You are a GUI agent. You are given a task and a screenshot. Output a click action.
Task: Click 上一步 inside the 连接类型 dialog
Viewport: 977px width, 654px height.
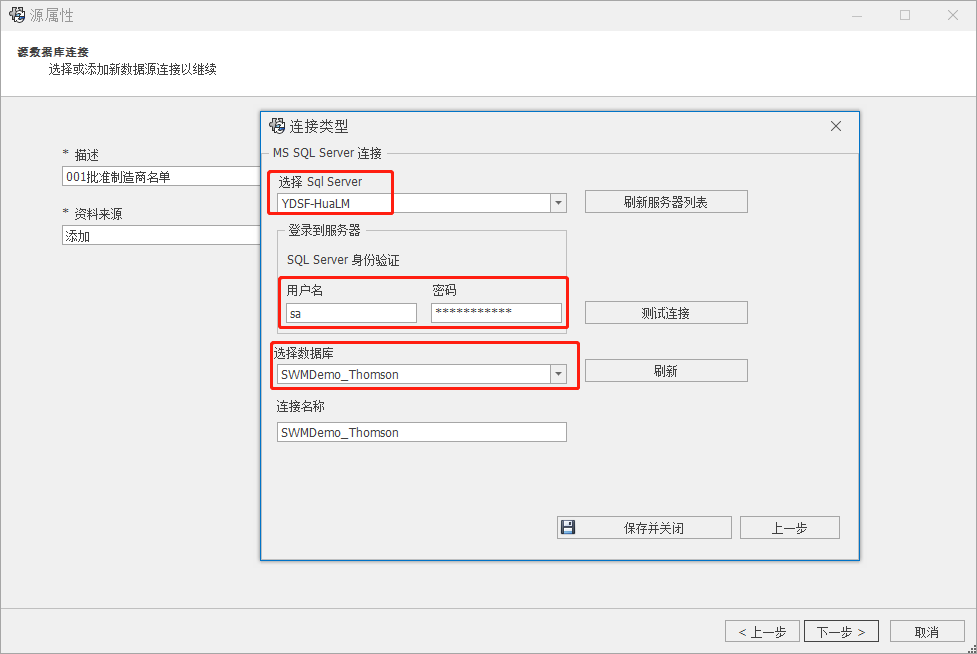(x=789, y=528)
